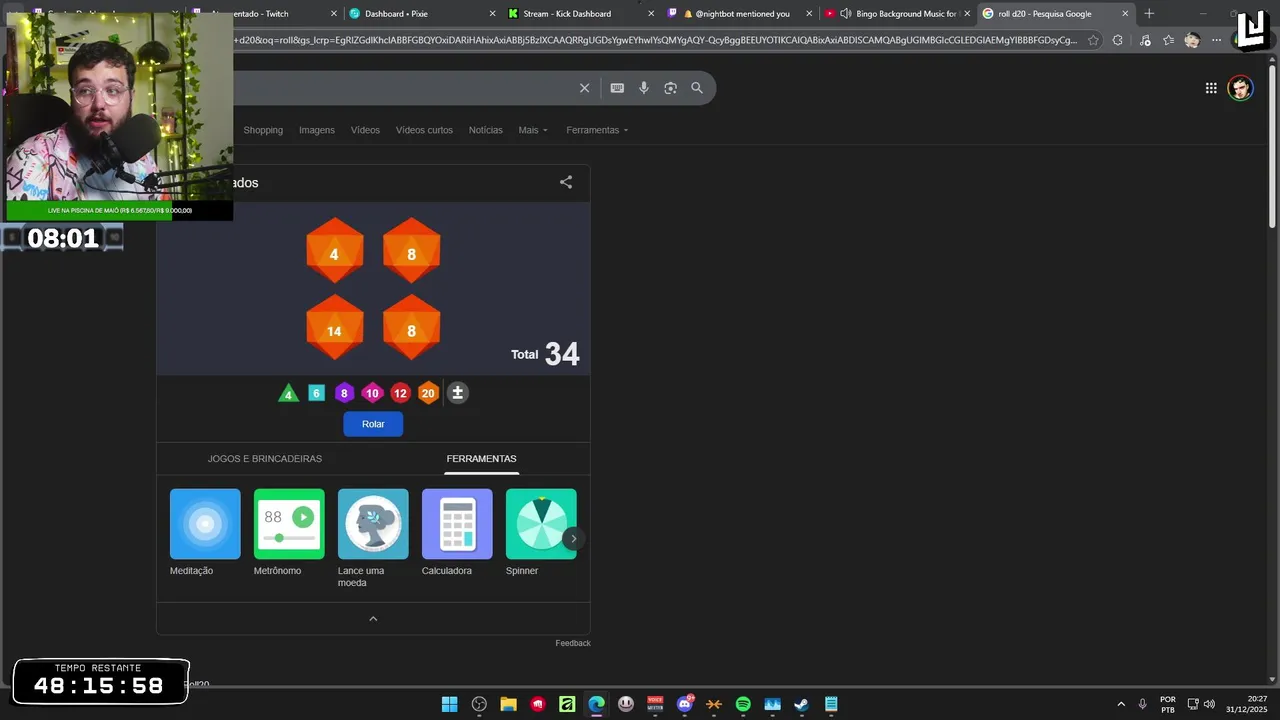Collapse the tools panel with up chevron
This screenshot has height=720, width=1280.
pos(373,619)
